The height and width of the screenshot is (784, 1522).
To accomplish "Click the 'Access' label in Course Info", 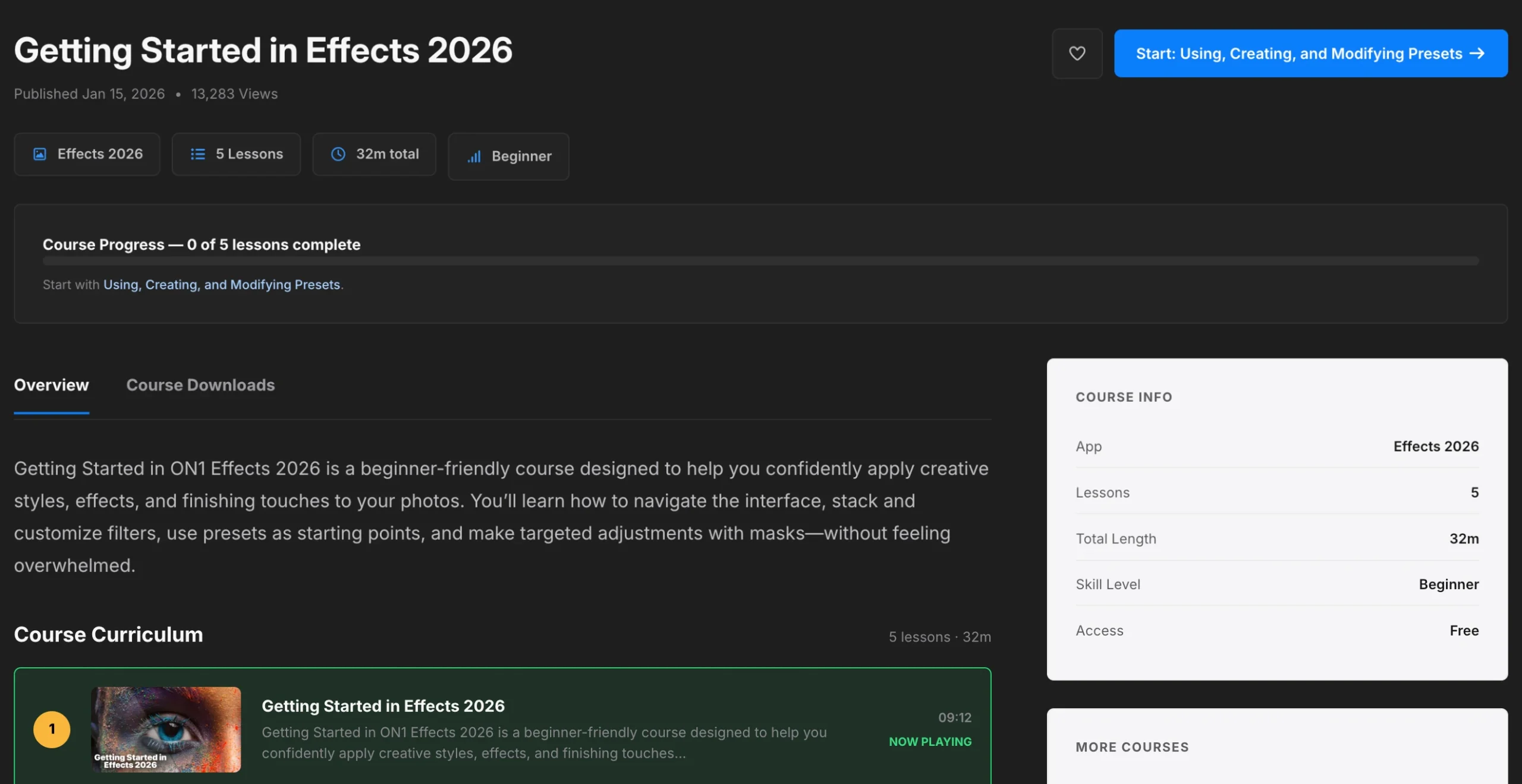I will point(1099,631).
